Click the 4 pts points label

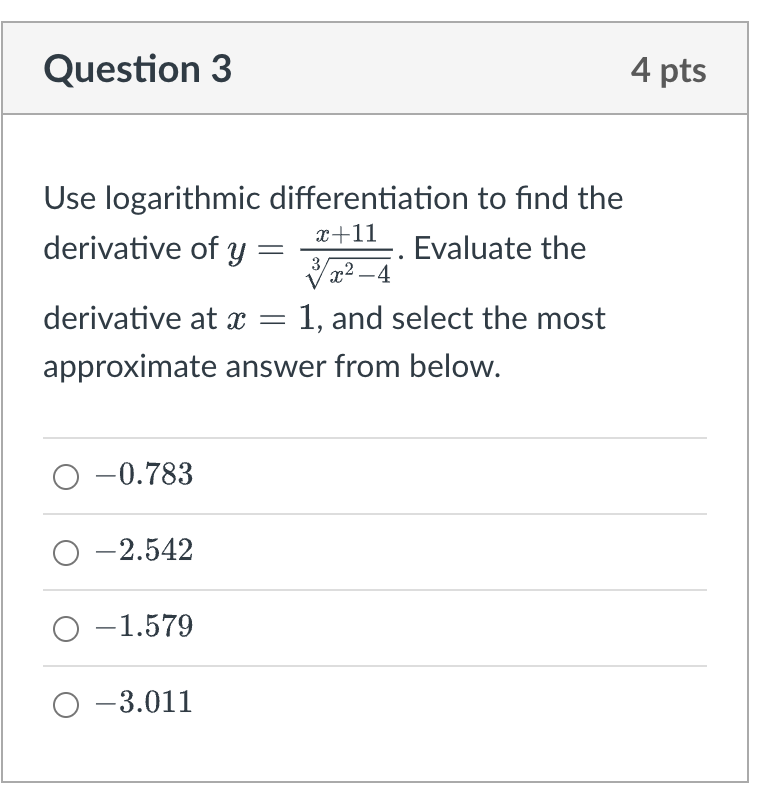tap(671, 68)
